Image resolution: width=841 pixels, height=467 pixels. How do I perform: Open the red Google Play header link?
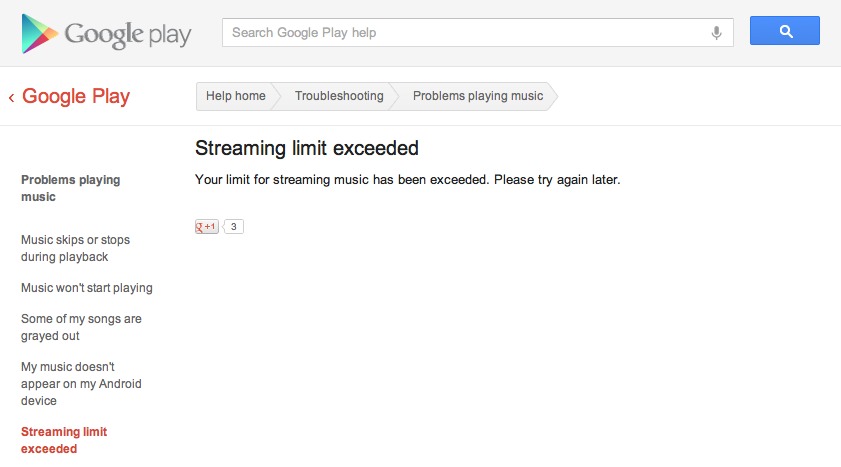tap(76, 97)
